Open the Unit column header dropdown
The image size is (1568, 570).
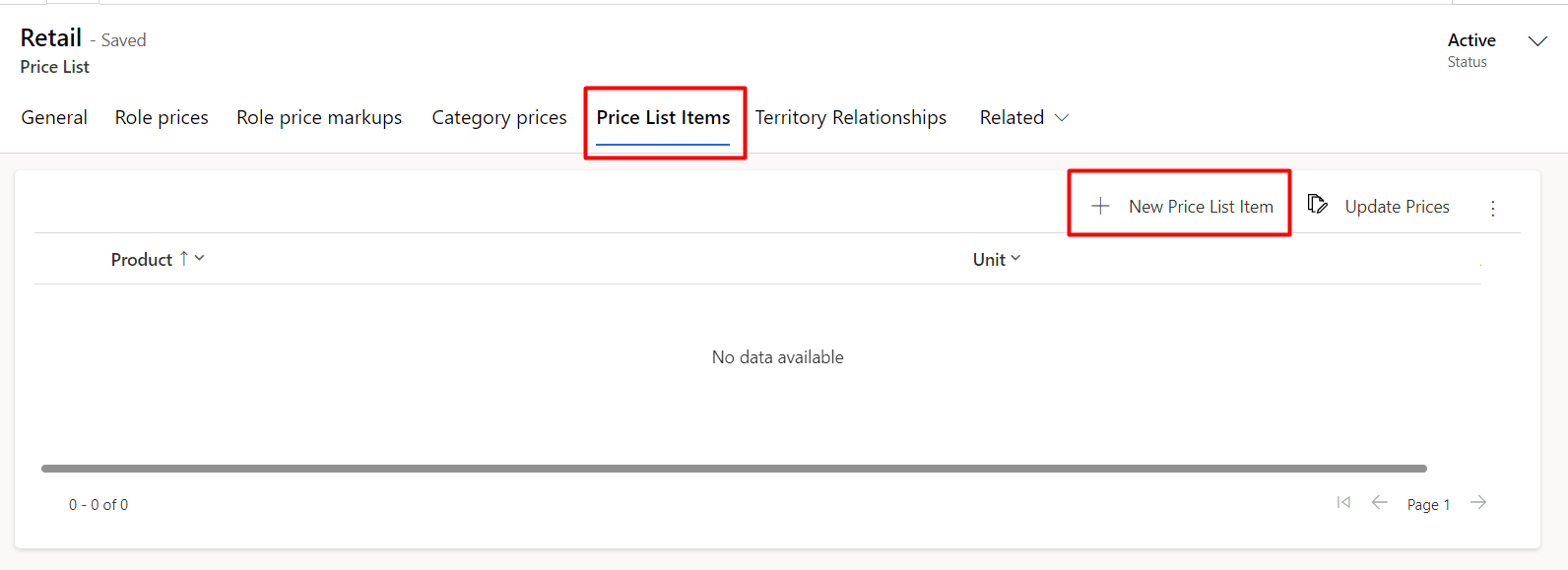(1014, 259)
